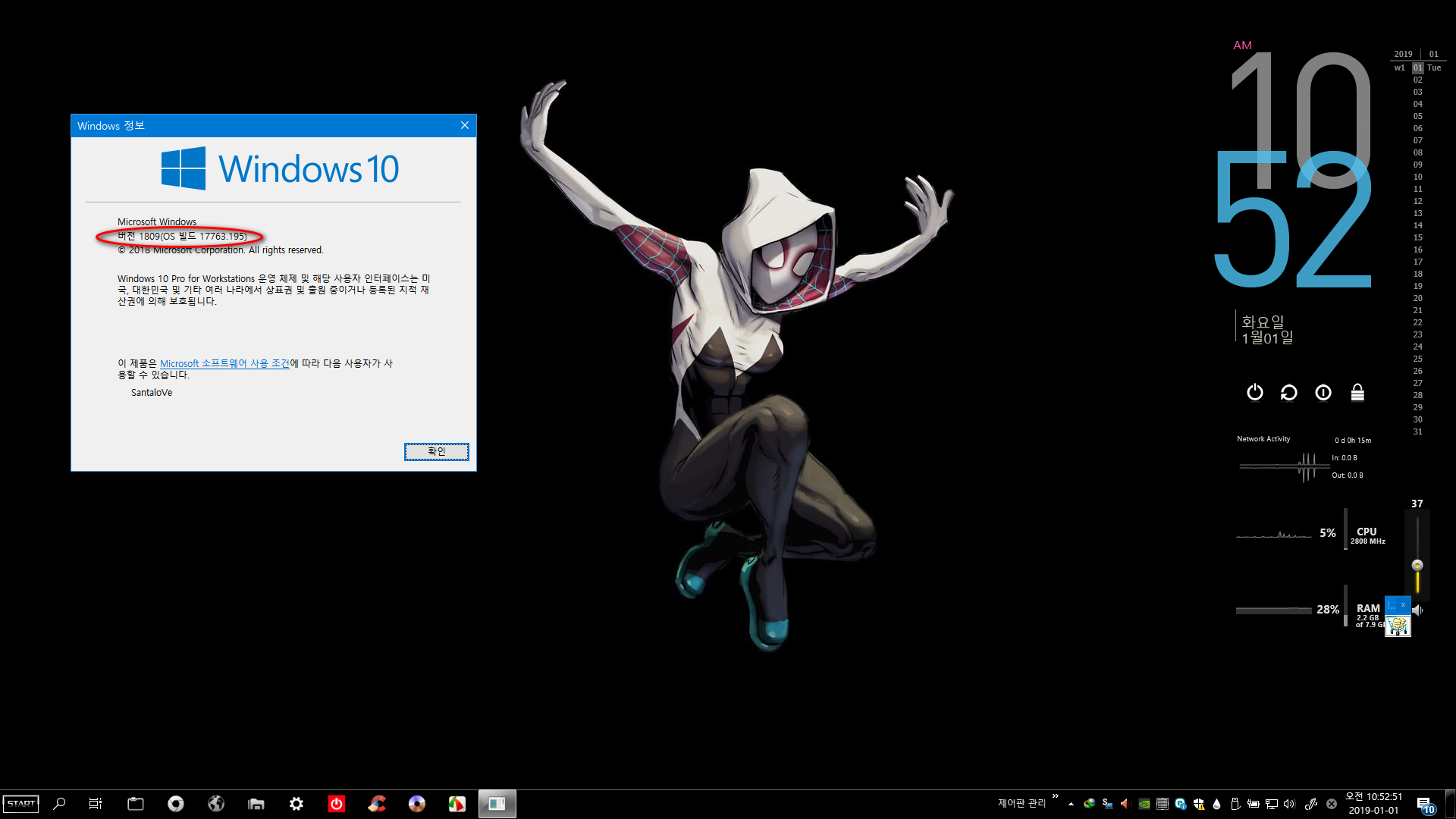Click the red power icon on the taskbar

tap(337, 804)
